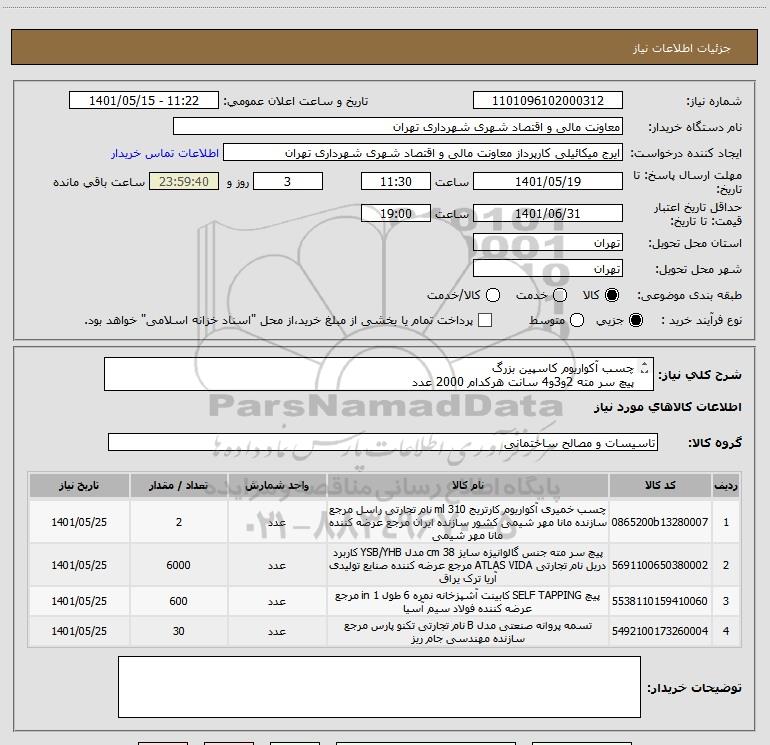Click product code 5492100173260004

coord(660,631)
